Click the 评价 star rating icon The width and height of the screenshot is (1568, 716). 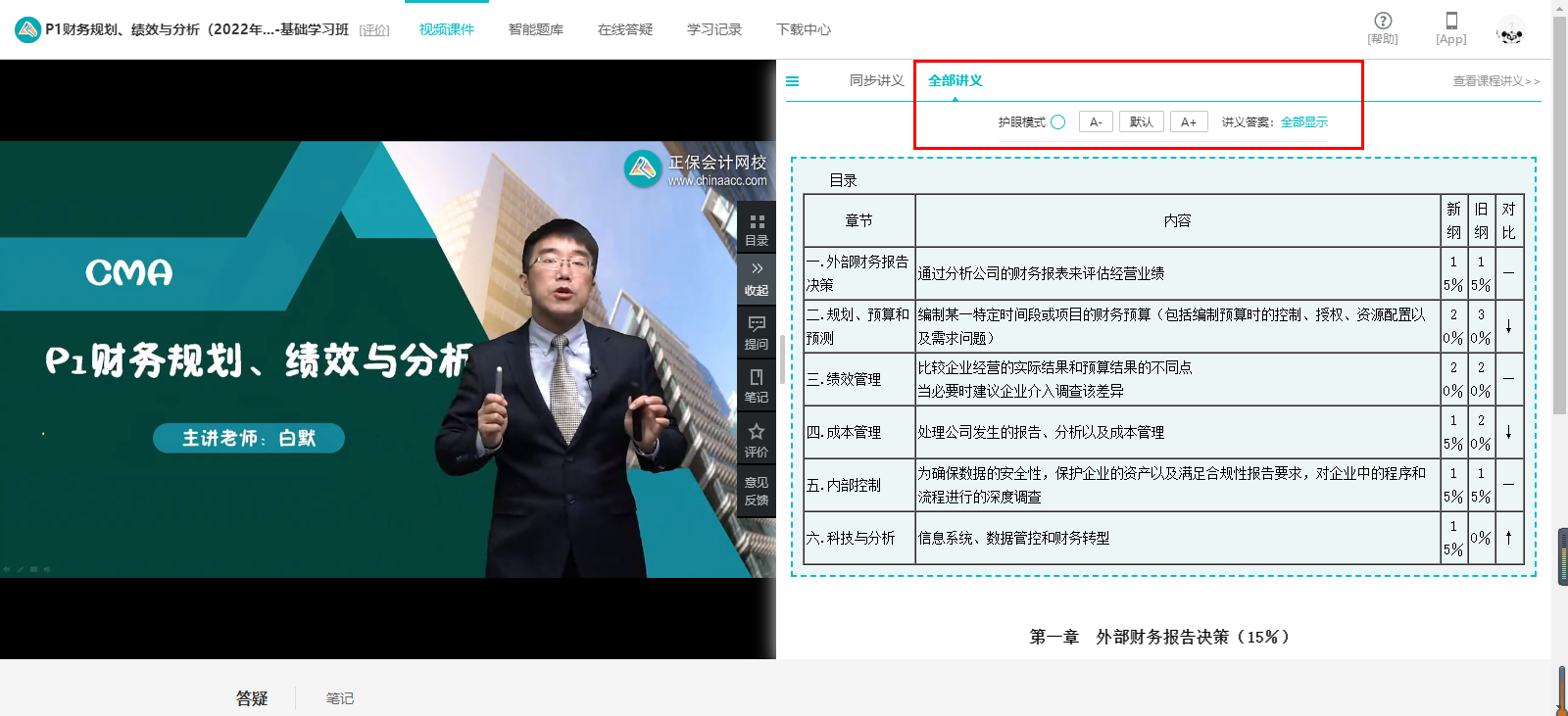tap(757, 440)
